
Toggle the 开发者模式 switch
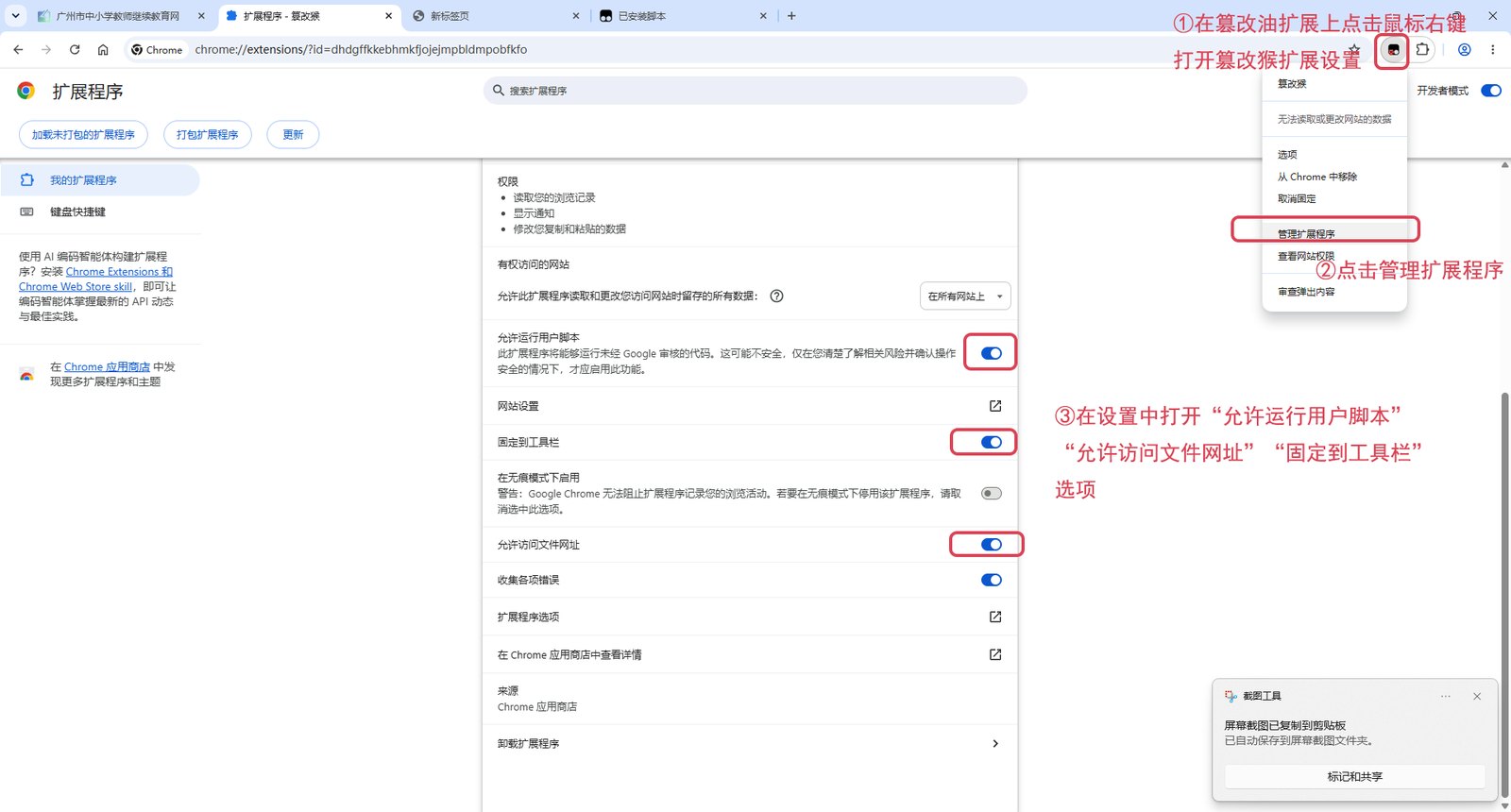pyautogui.click(x=1491, y=91)
